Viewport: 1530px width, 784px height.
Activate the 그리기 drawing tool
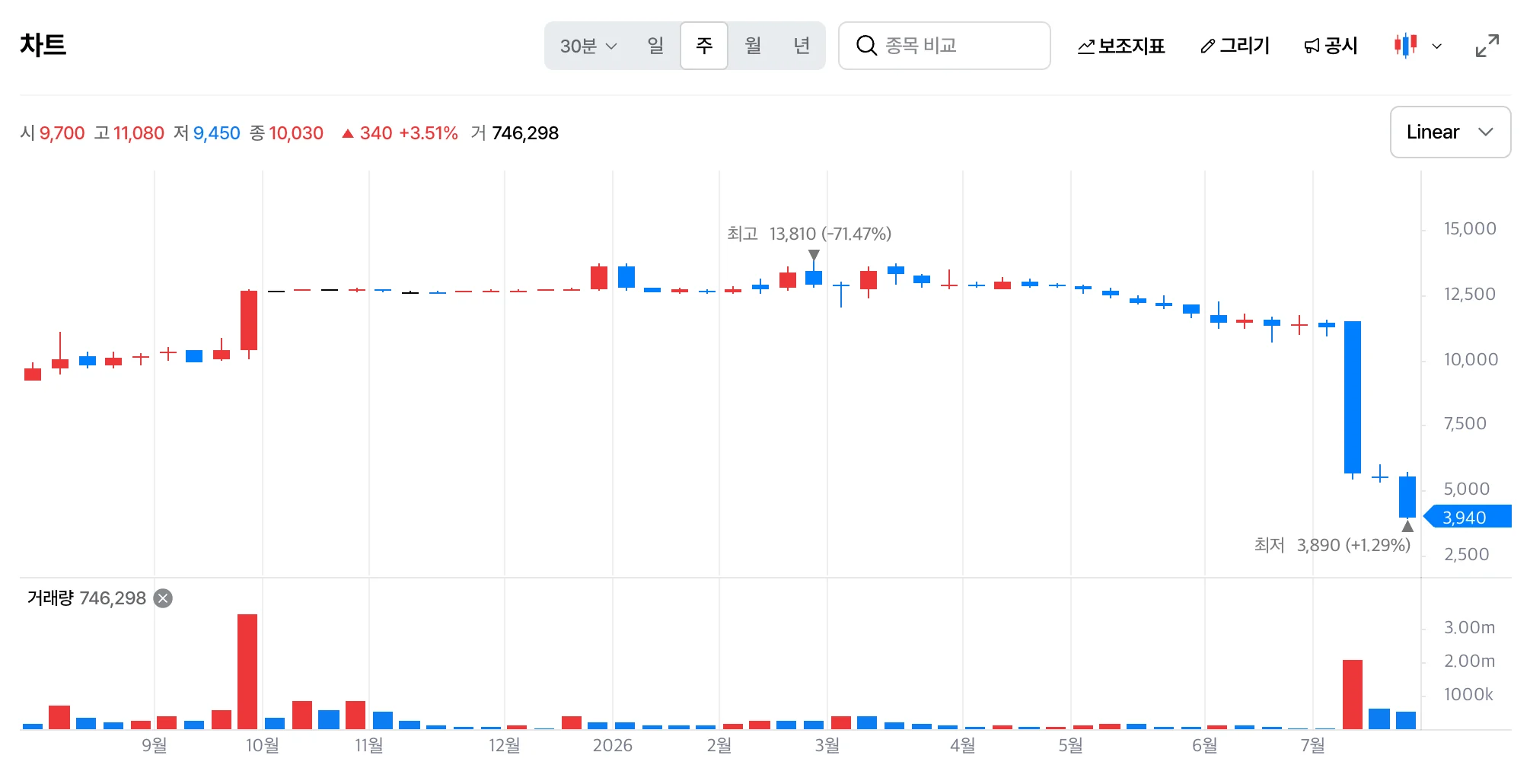[x=1235, y=46]
